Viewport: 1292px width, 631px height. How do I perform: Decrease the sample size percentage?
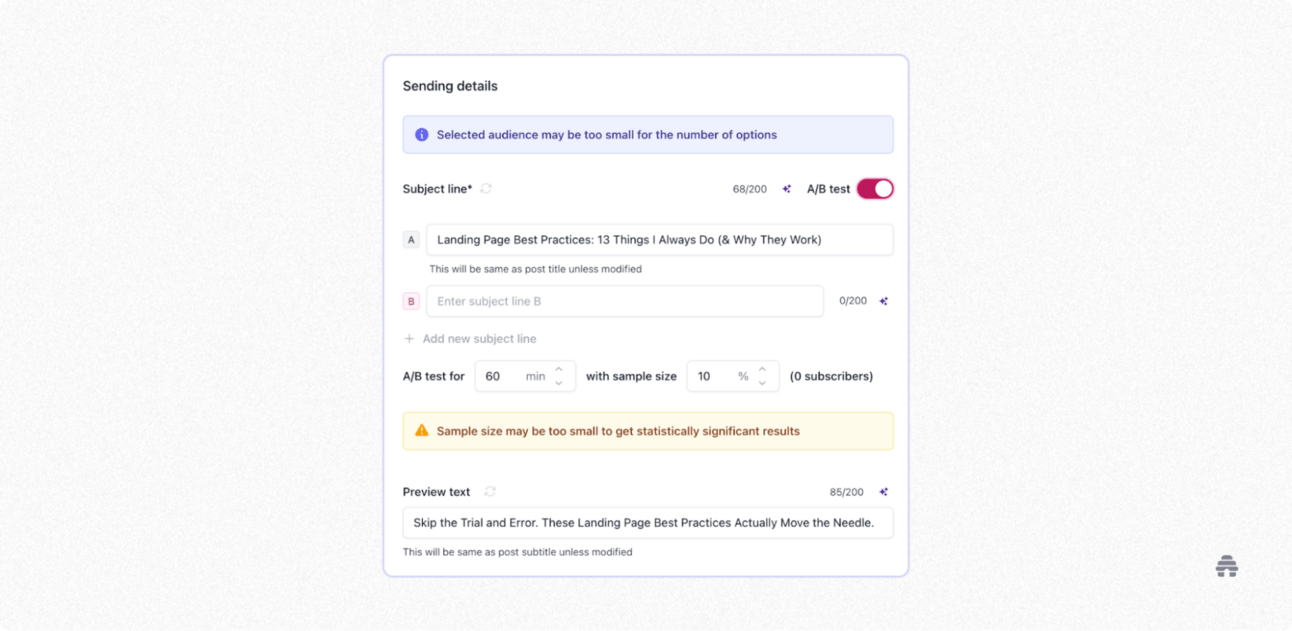click(762, 383)
